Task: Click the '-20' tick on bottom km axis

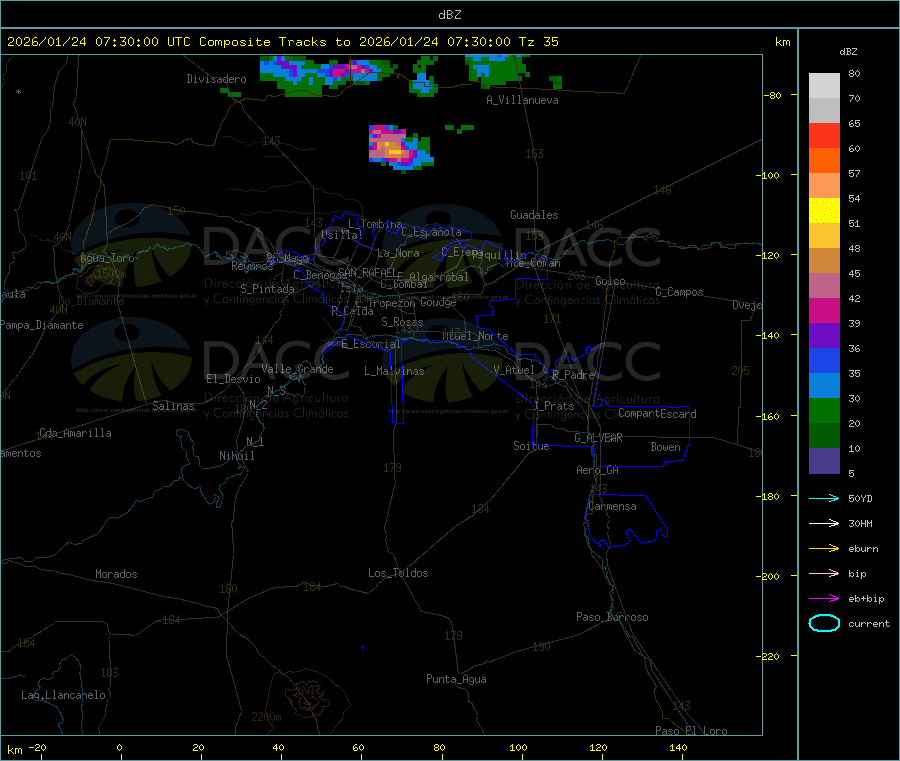Action: (37, 747)
